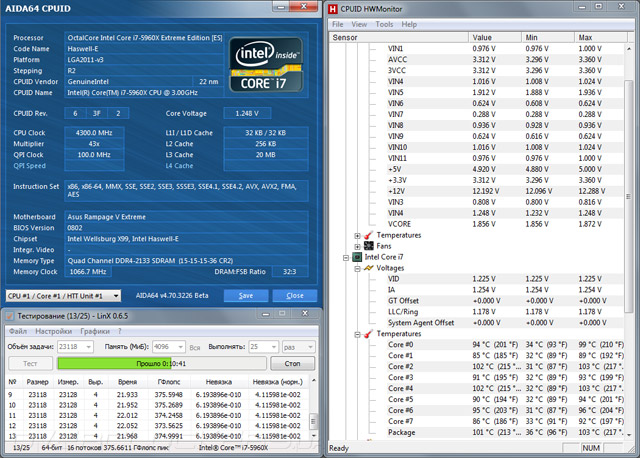
Task: Click the fan icon beside Fans node
Action: [x=369, y=246]
